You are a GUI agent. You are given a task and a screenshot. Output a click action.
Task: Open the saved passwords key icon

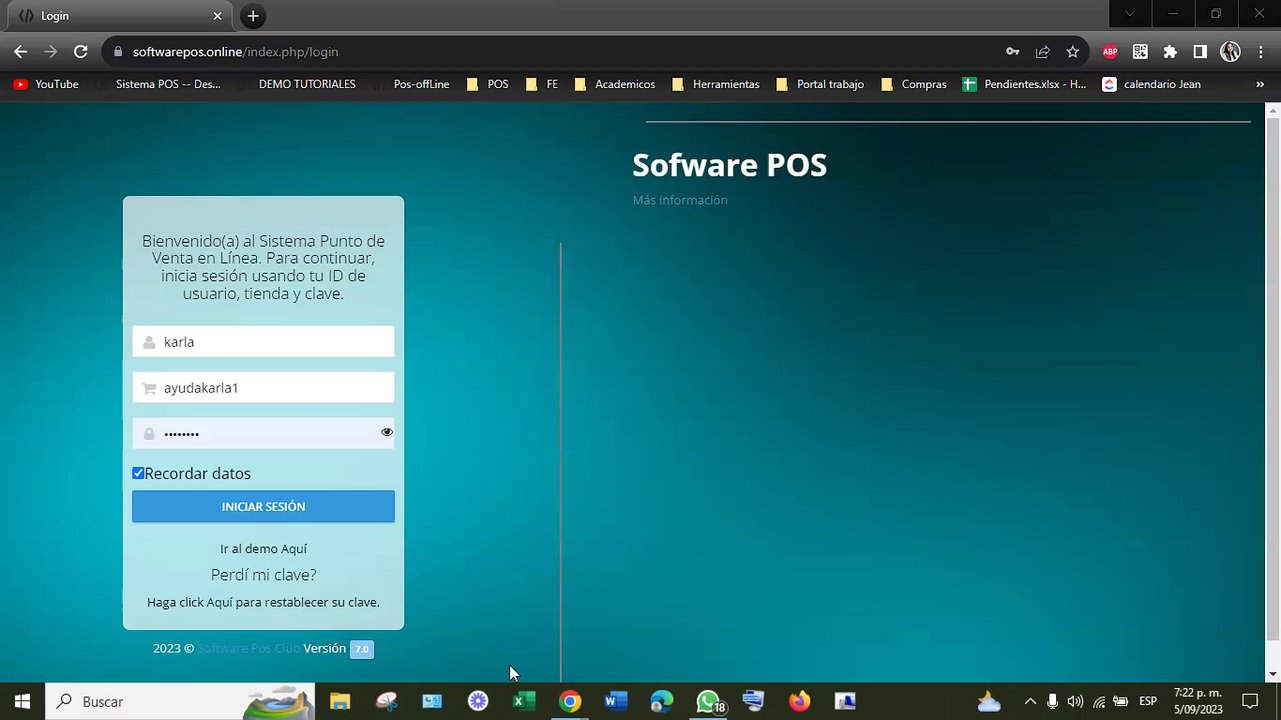coord(1013,52)
